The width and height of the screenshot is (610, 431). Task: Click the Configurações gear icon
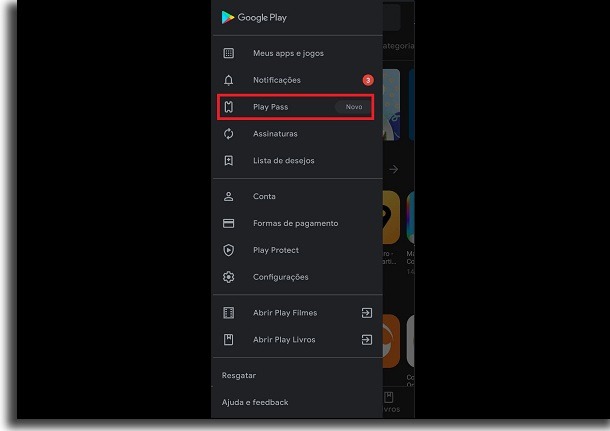click(229, 277)
